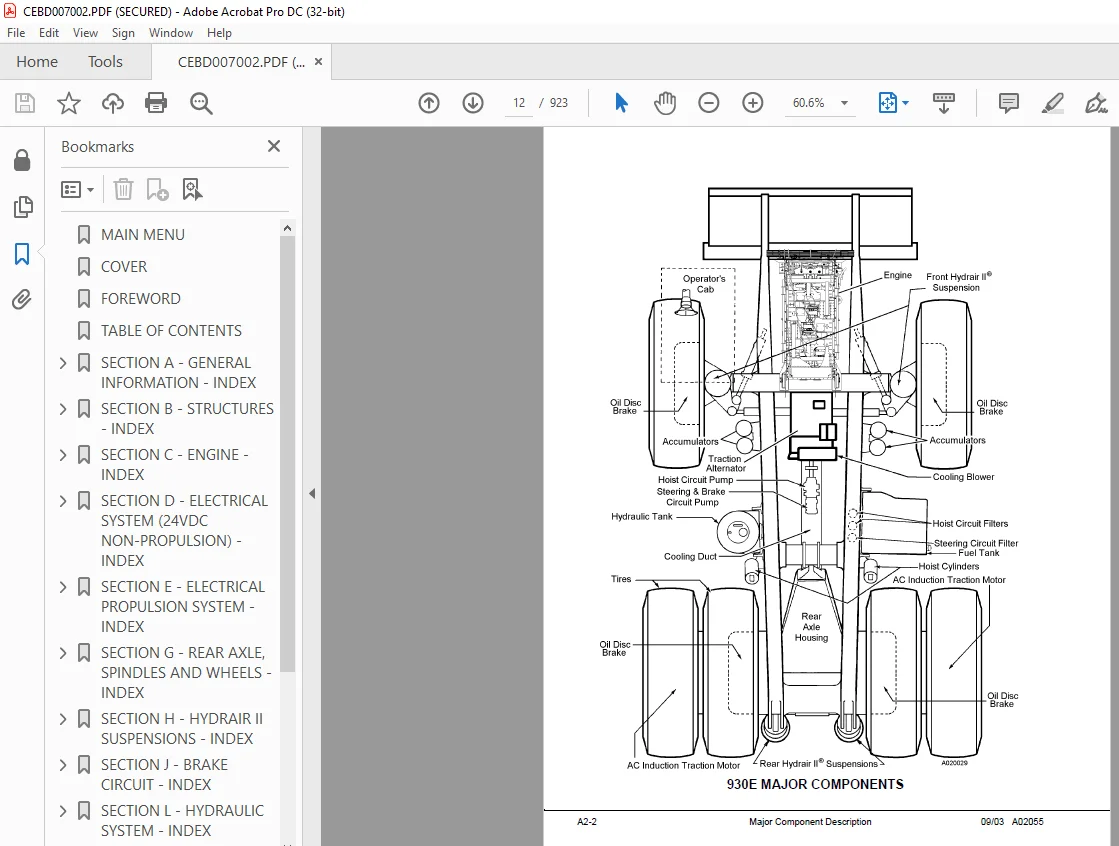Add a new bookmark

pyautogui.click(x=157, y=189)
